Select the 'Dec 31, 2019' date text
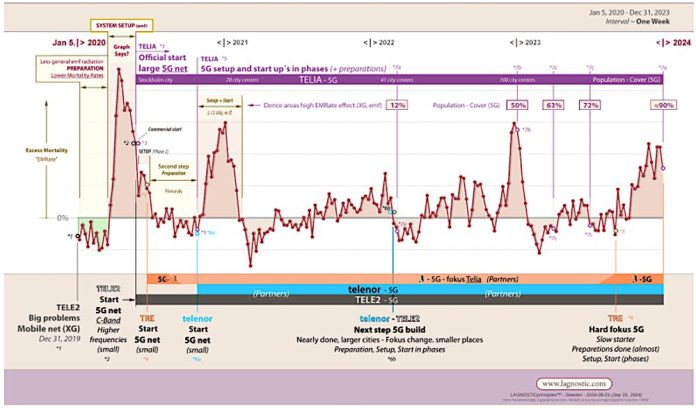The width and height of the screenshot is (696, 408). point(59,339)
